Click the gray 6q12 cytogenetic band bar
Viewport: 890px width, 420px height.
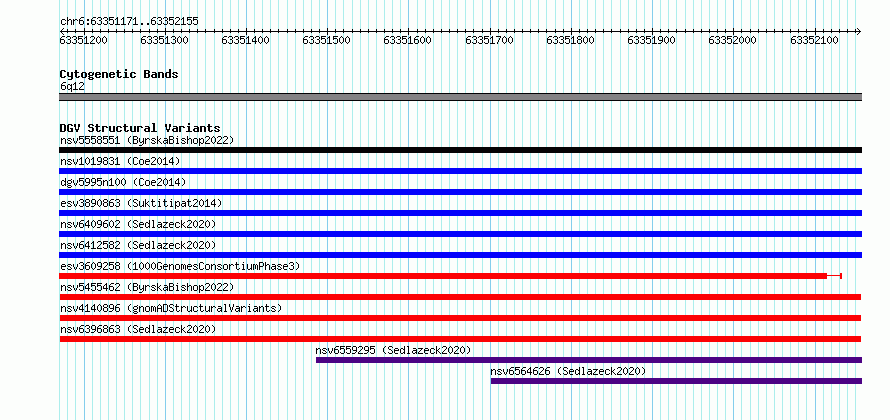click(460, 97)
